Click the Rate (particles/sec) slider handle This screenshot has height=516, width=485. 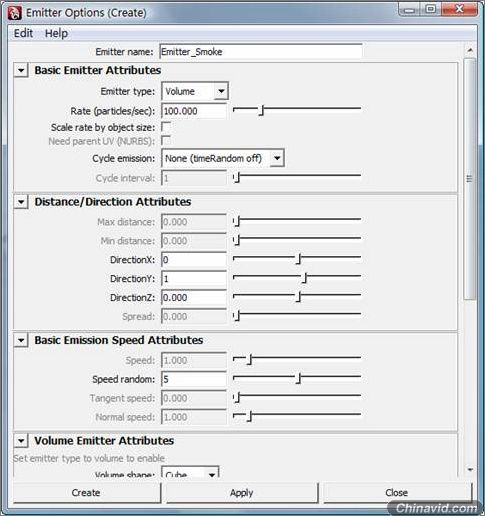(x=262, y=110)
